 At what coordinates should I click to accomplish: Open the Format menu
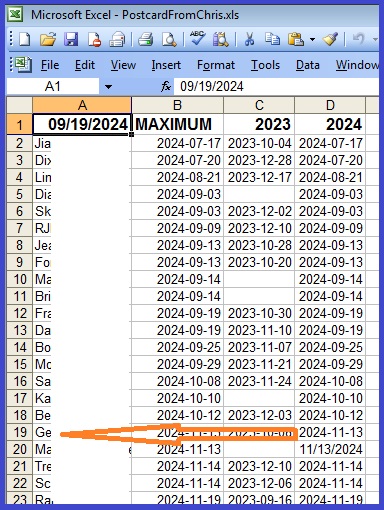216,65
